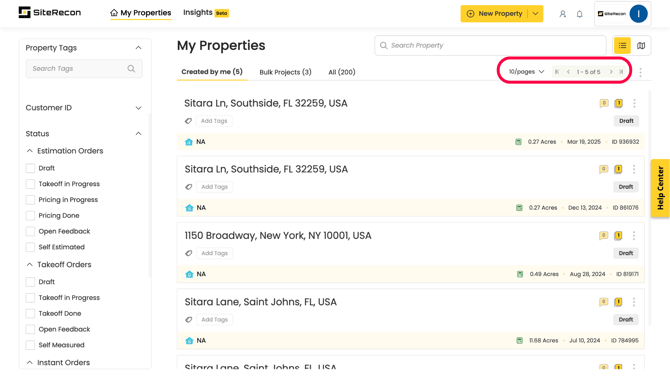Screen dimensions: 670x377
Task: Check Open Feedback under Estimation Orders
Action: pos(30,231)
